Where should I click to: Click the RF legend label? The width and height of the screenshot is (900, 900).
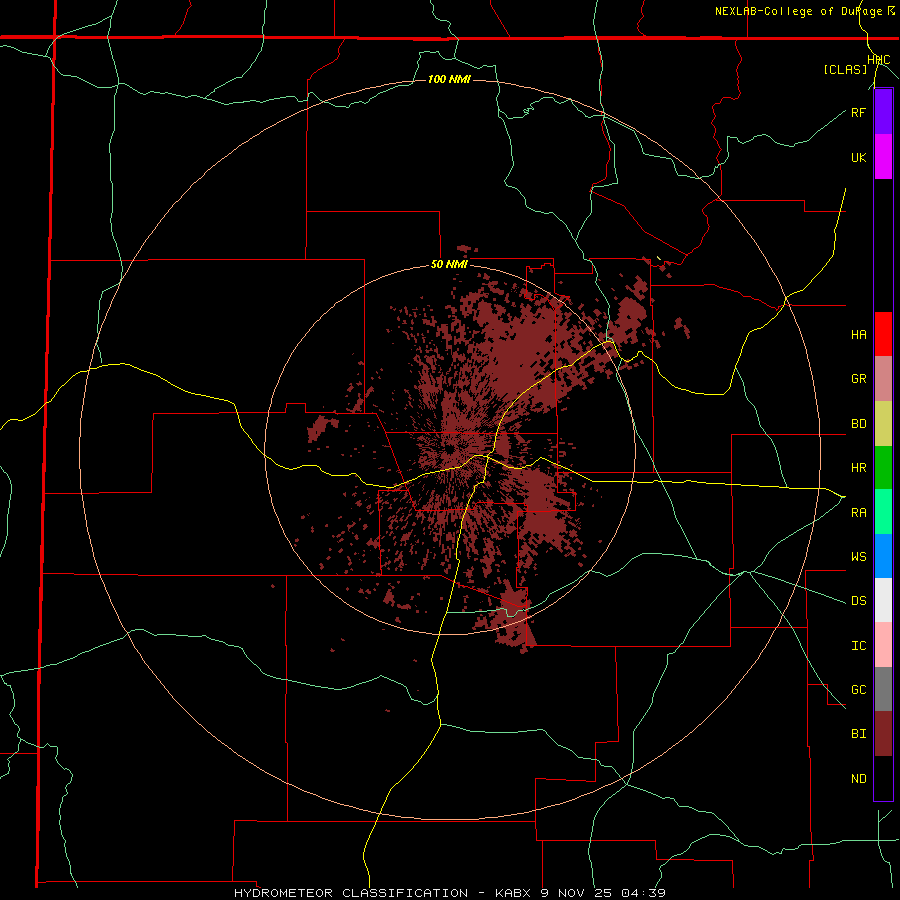pos(858,112)
